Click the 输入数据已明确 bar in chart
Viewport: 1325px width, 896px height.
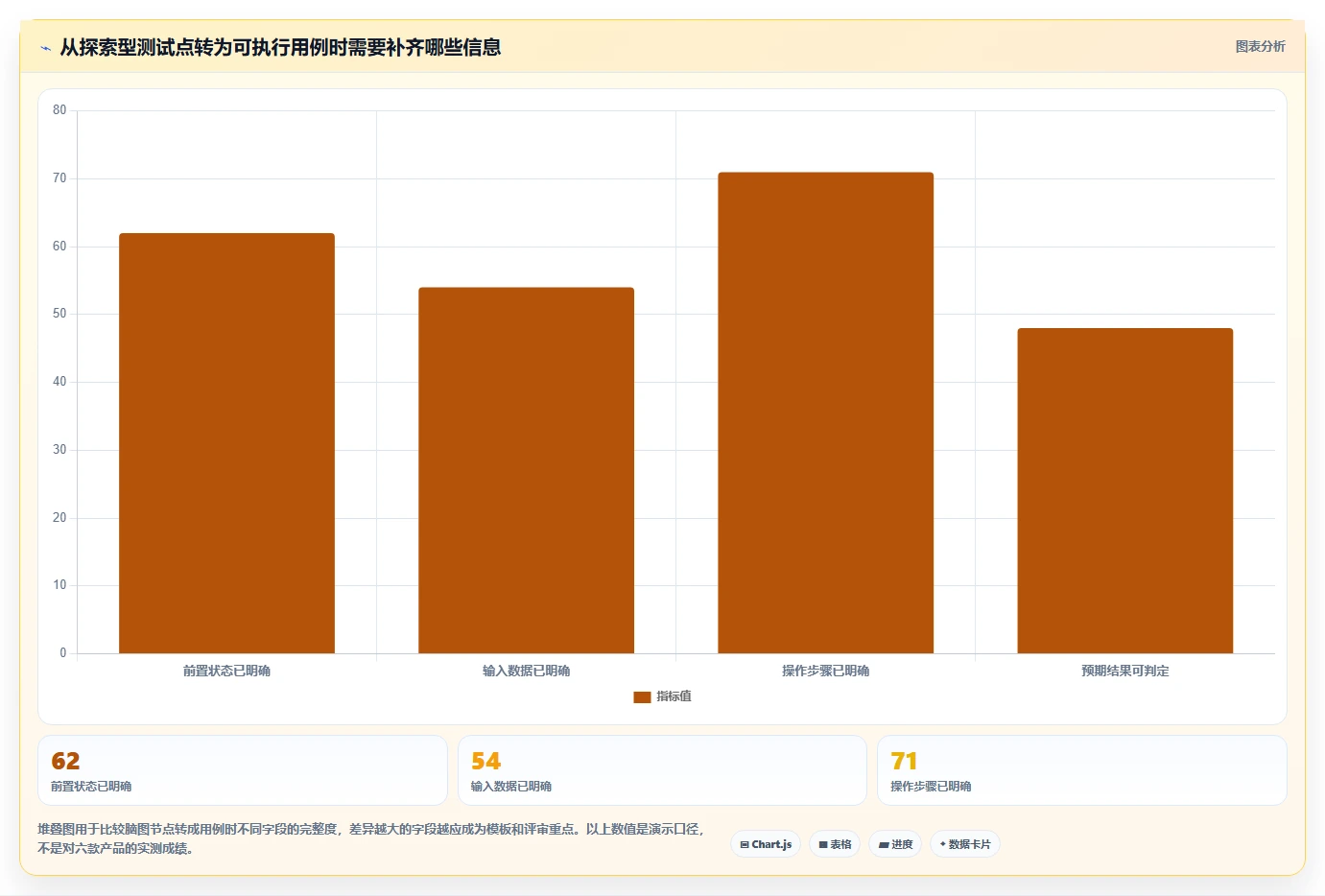(526, 470)
